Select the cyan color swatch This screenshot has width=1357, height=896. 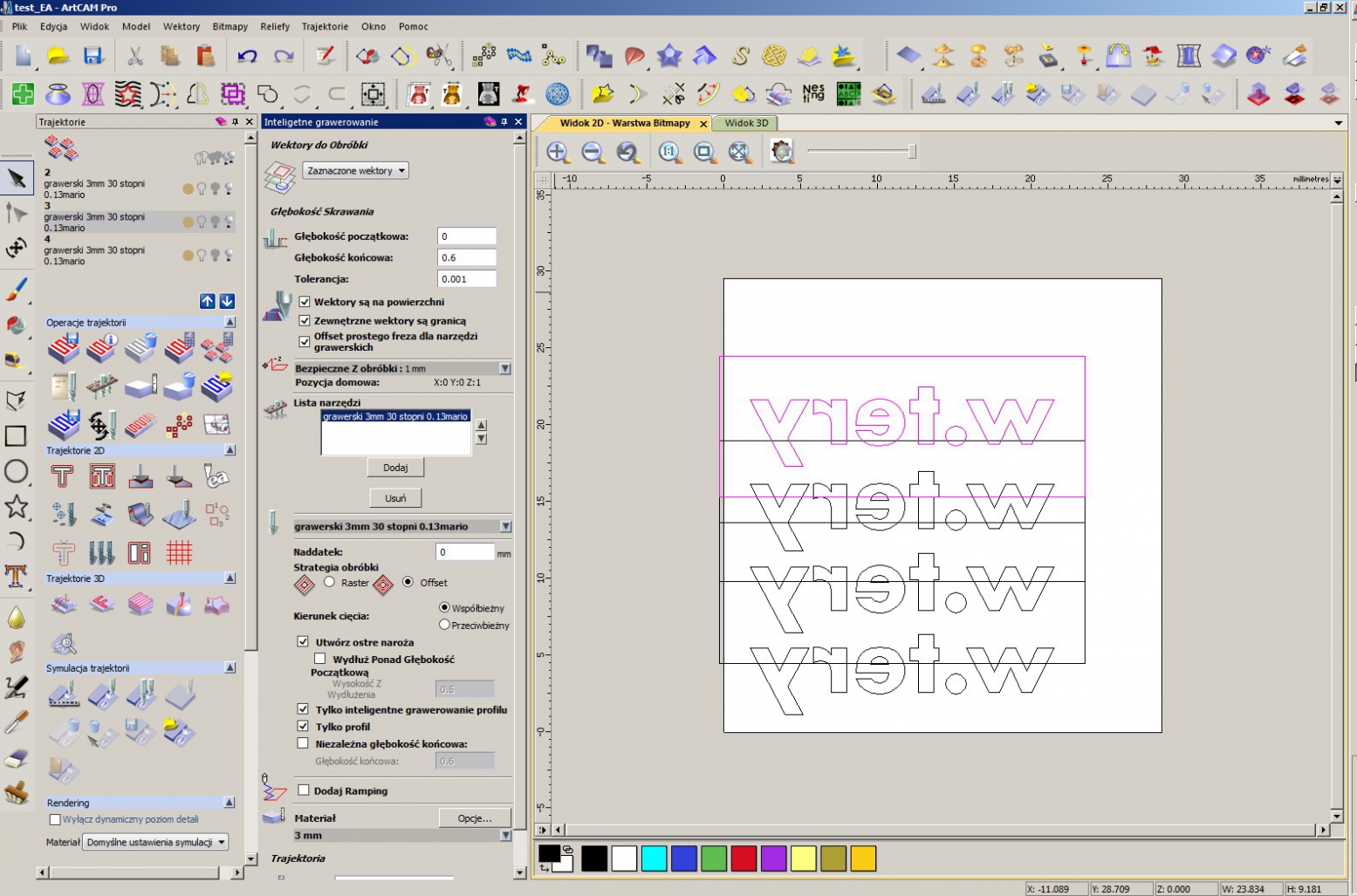pyautogui.click(x=654, y=858)
